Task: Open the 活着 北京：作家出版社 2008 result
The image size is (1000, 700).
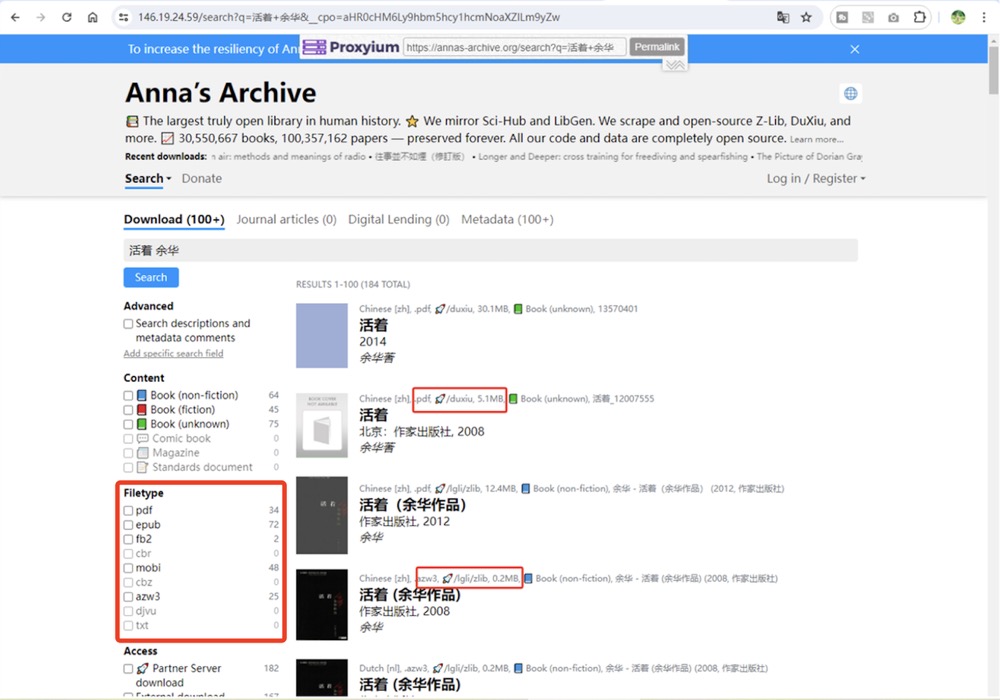Action: pyautogui.click(x=374, y=415)
